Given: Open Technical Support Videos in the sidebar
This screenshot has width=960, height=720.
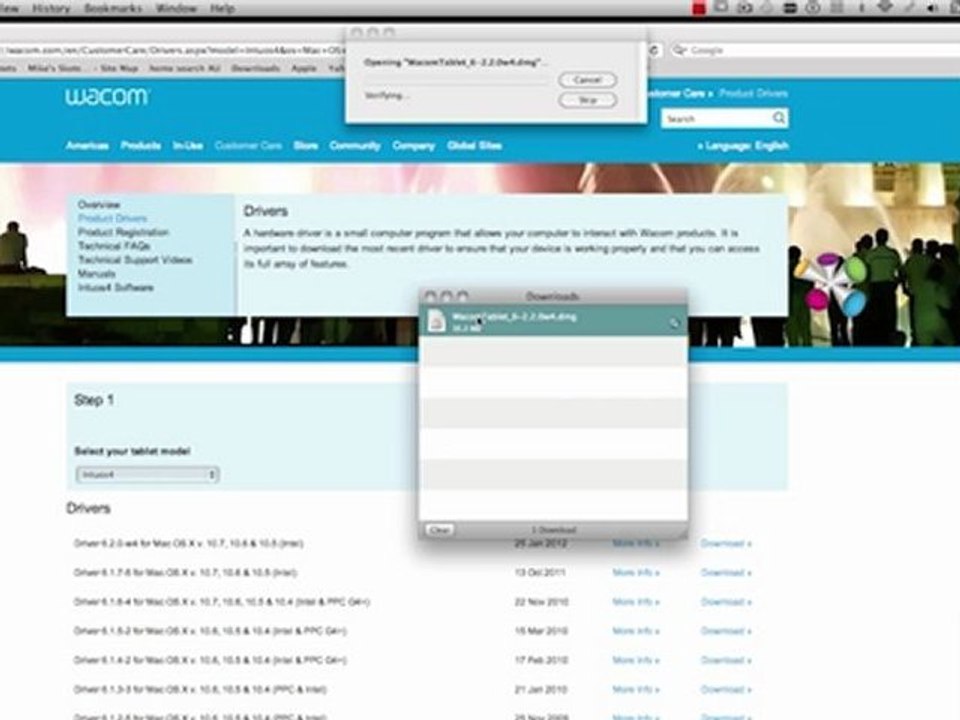Looking at the screenshot, I should click(135, 260).
